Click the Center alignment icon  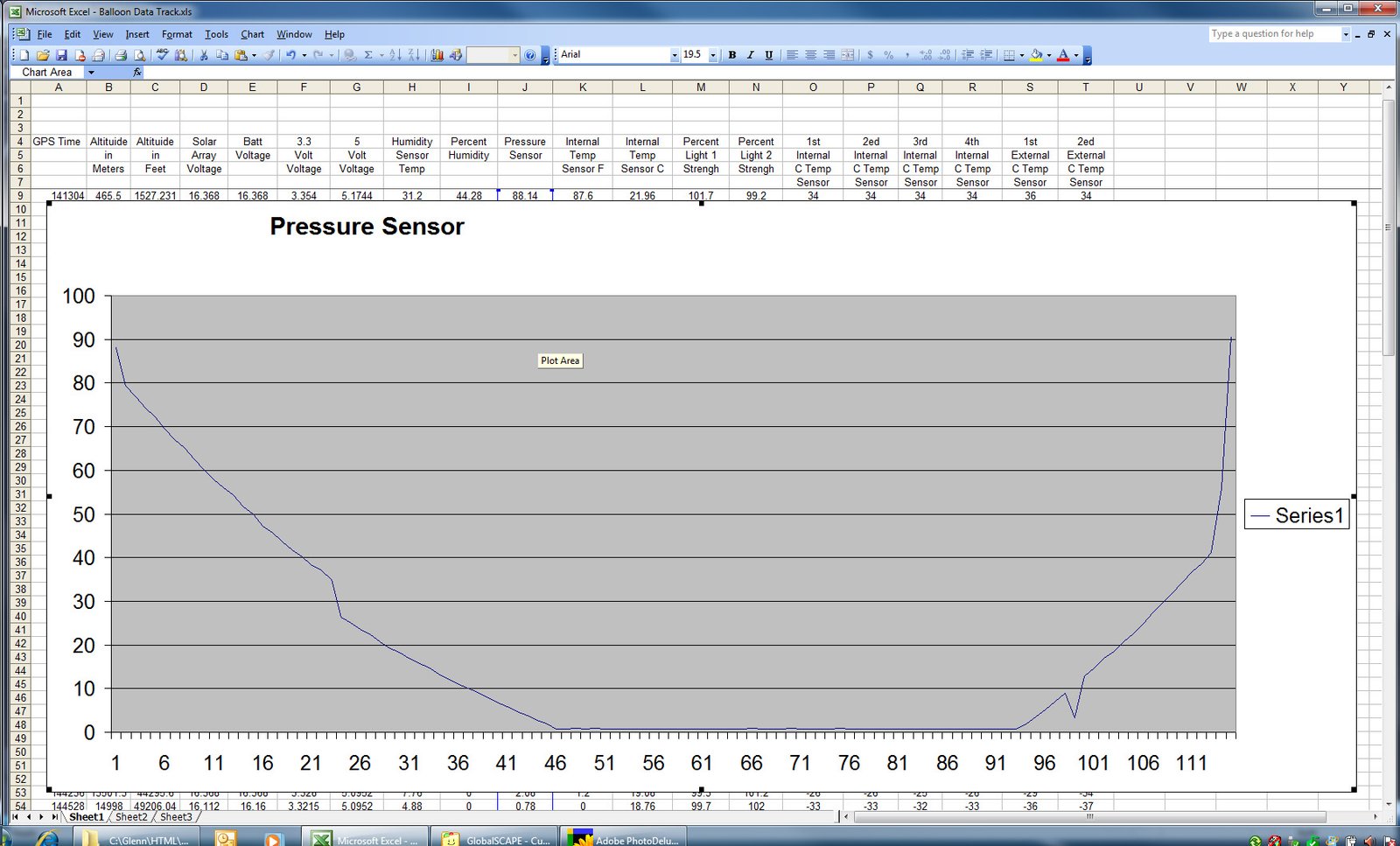(x=810, y=54)
